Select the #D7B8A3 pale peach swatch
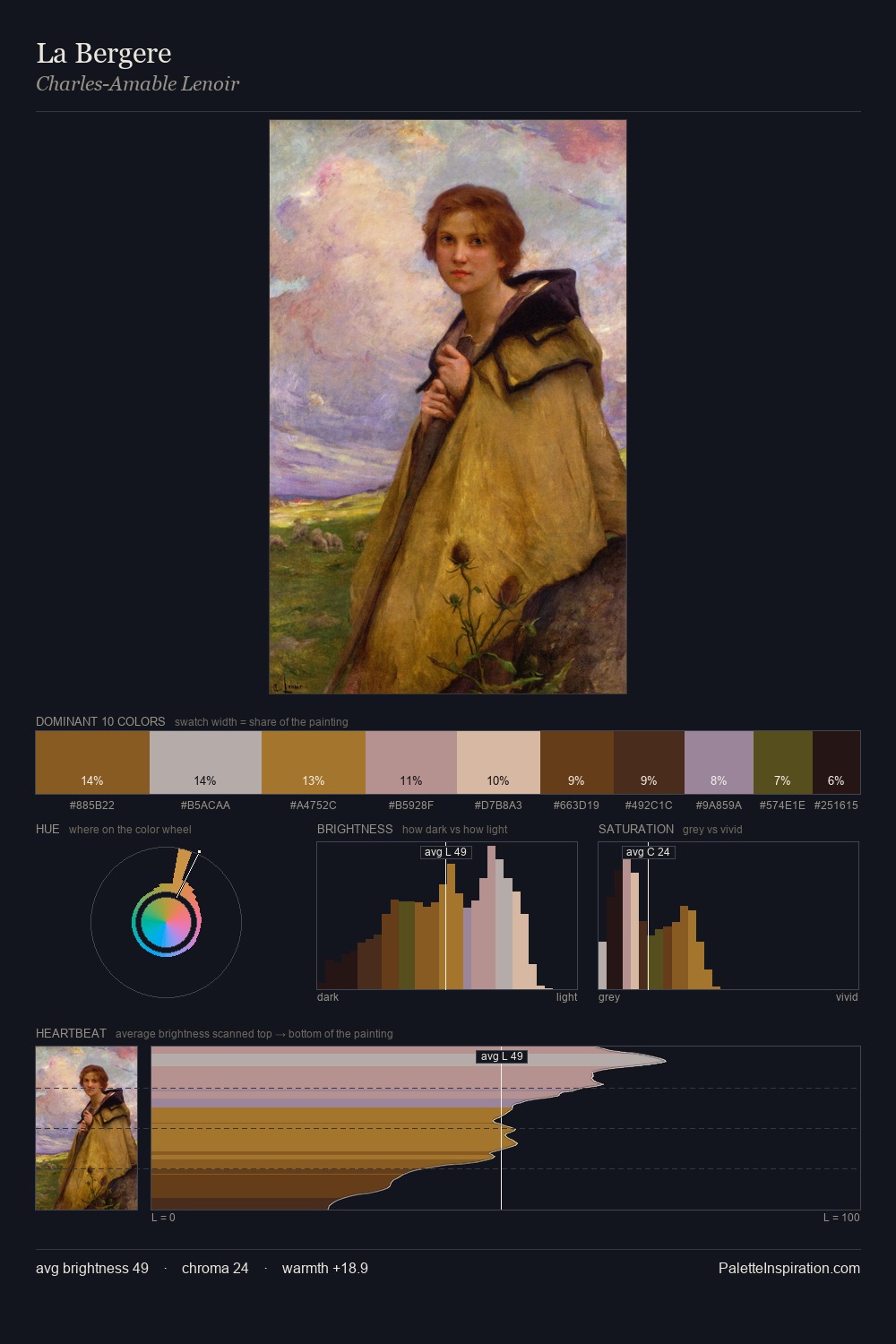This screenshot has width=896, height=1344. point(498,762)
